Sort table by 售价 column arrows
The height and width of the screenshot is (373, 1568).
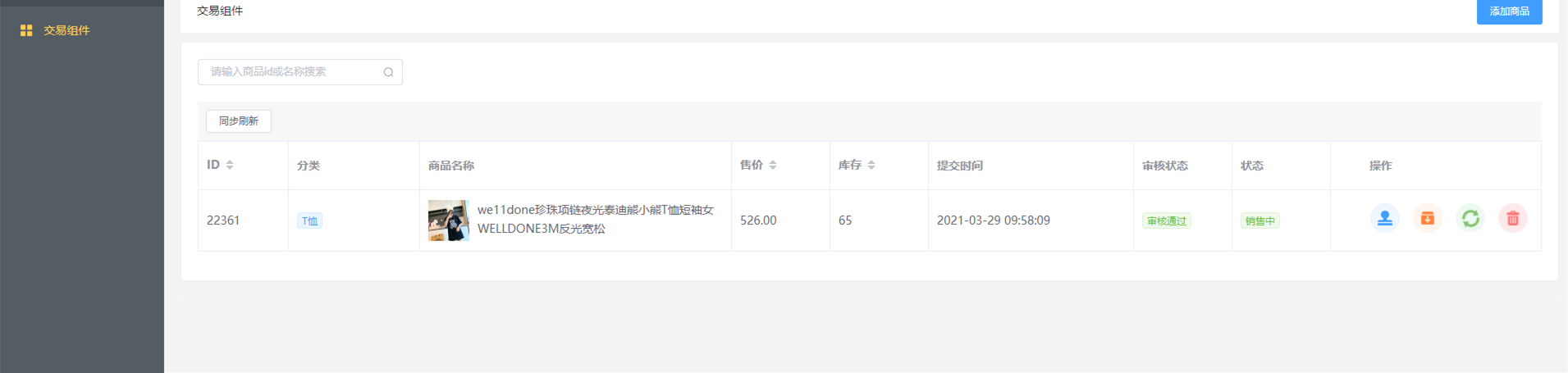coord(773,165)
